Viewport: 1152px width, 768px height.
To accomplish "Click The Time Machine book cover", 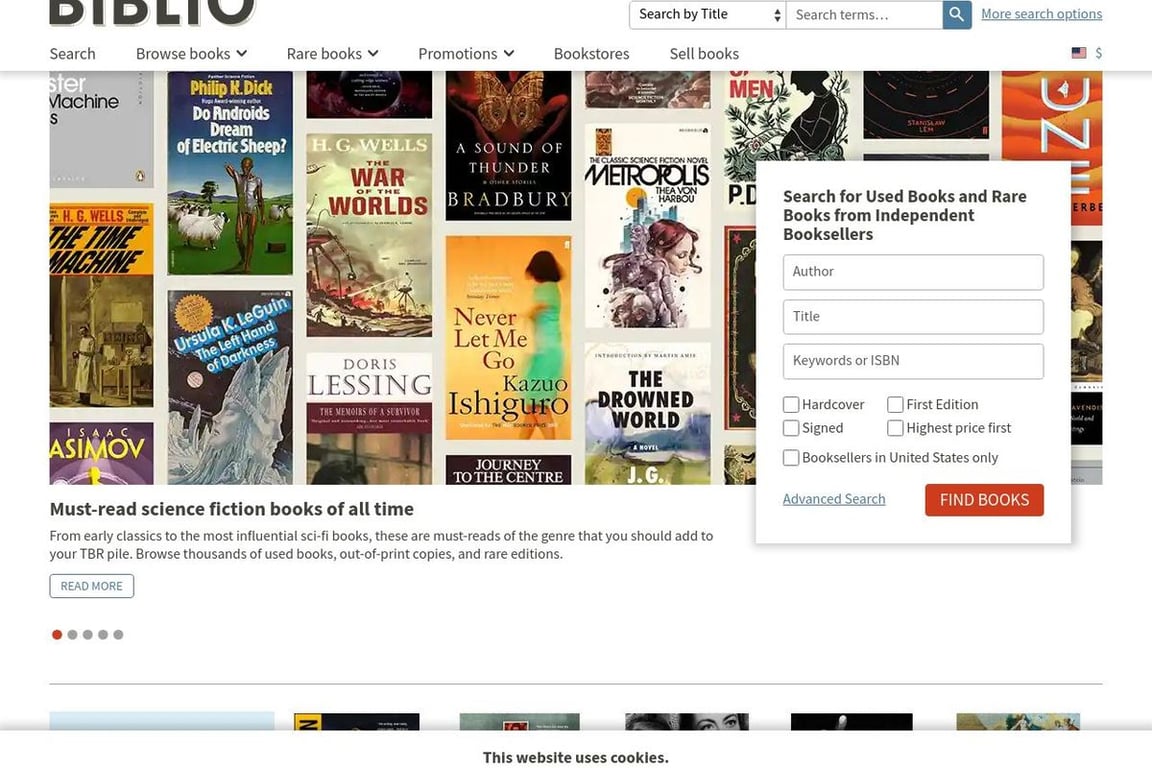I will click(x=101, y=305).
